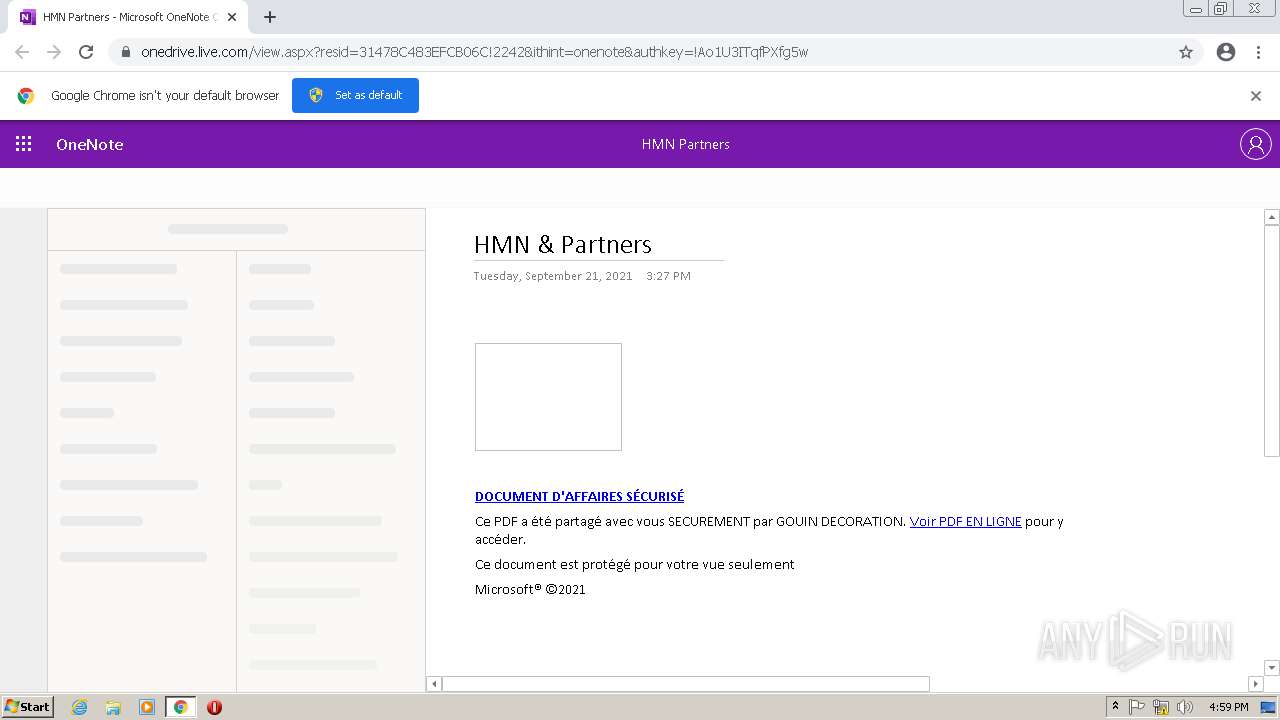Image resolution: width=1280 pixels, height=720 pixels.
Task: Click the blank image placeholder in note
Action: (548, 397)
